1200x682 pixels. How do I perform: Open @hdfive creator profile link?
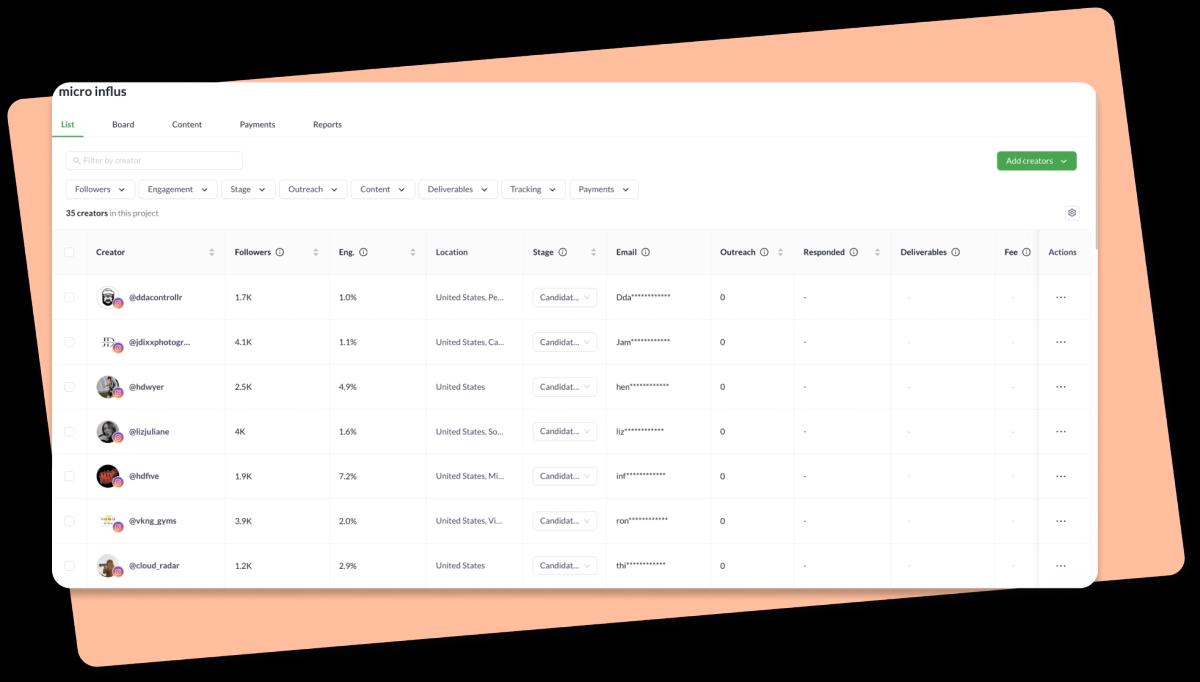click(x=144, y=476)
